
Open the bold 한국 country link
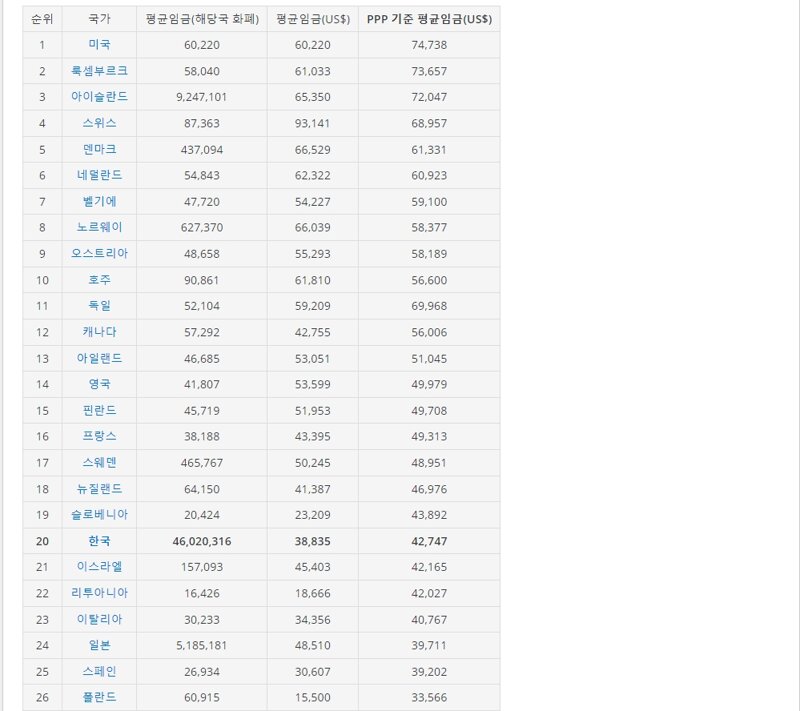(99, 541)
